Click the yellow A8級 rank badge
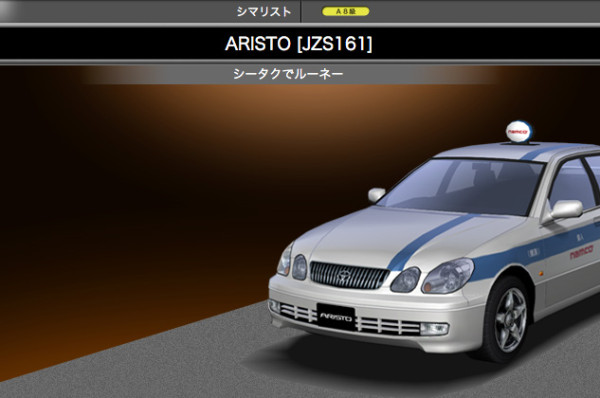Viewport: 600px width, 398px height. click(346, 11)
